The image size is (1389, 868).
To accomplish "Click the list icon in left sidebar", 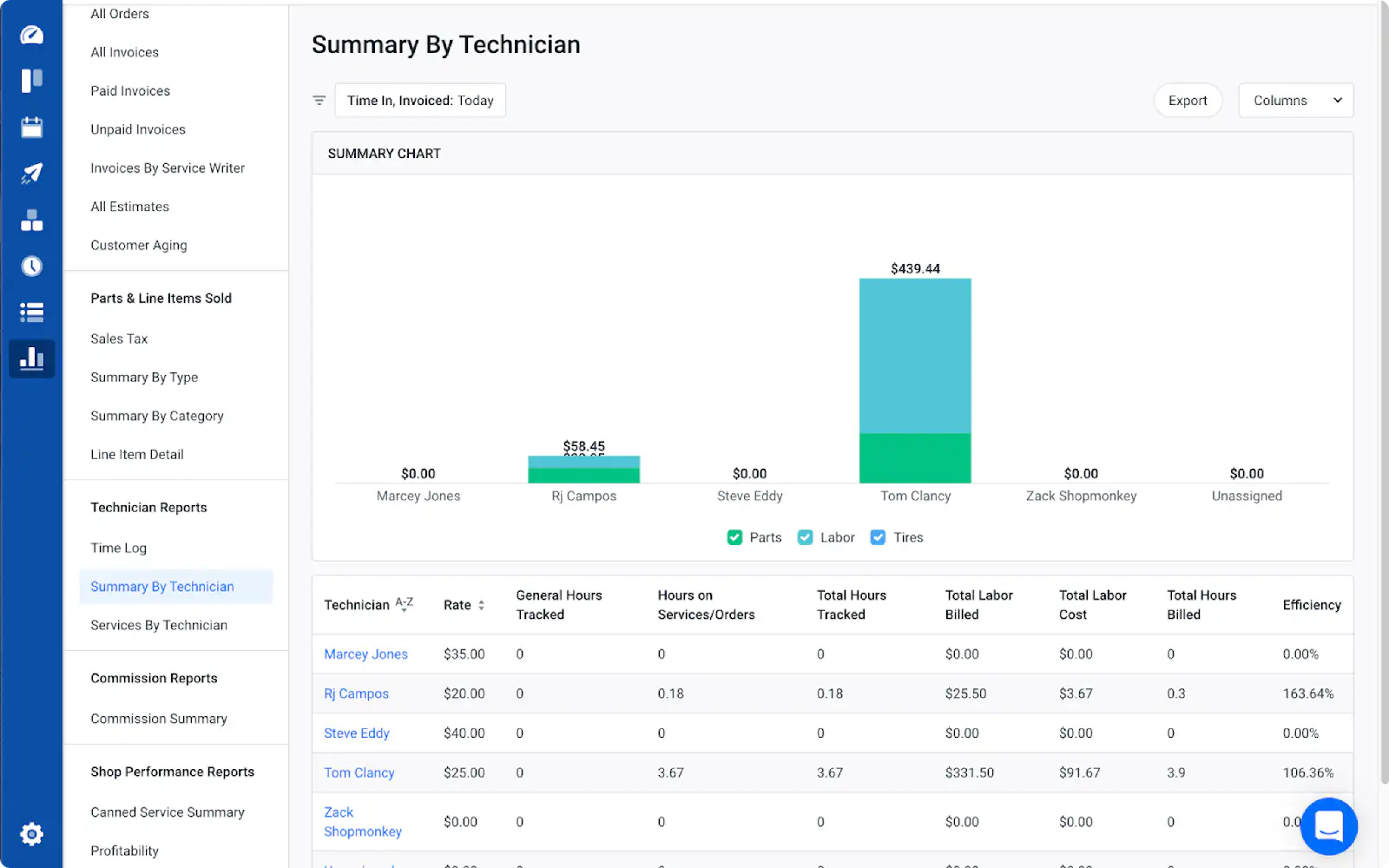I will (31, 312).
